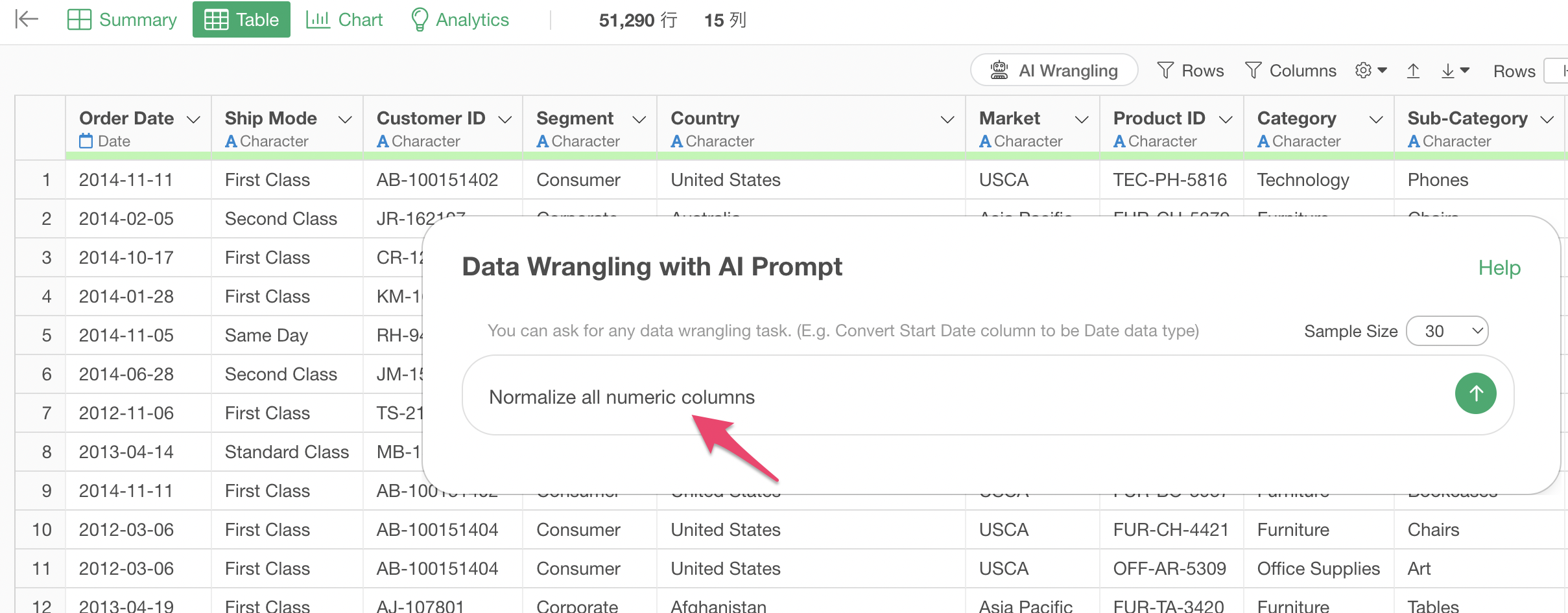Click the green submit arrow button

coord(1475,393)
